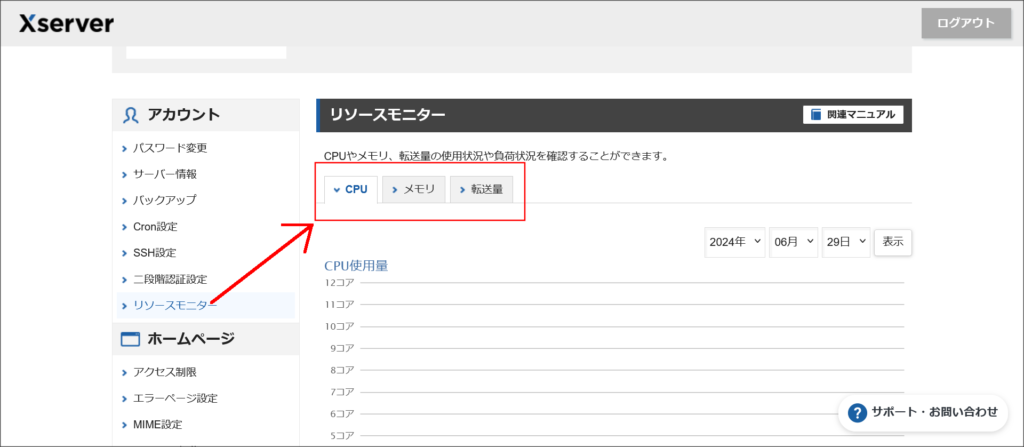This screenshot has height=447, width=1024.
Task: Open パスワード変更 in sidebar
Action: click(x=170, y=148)
